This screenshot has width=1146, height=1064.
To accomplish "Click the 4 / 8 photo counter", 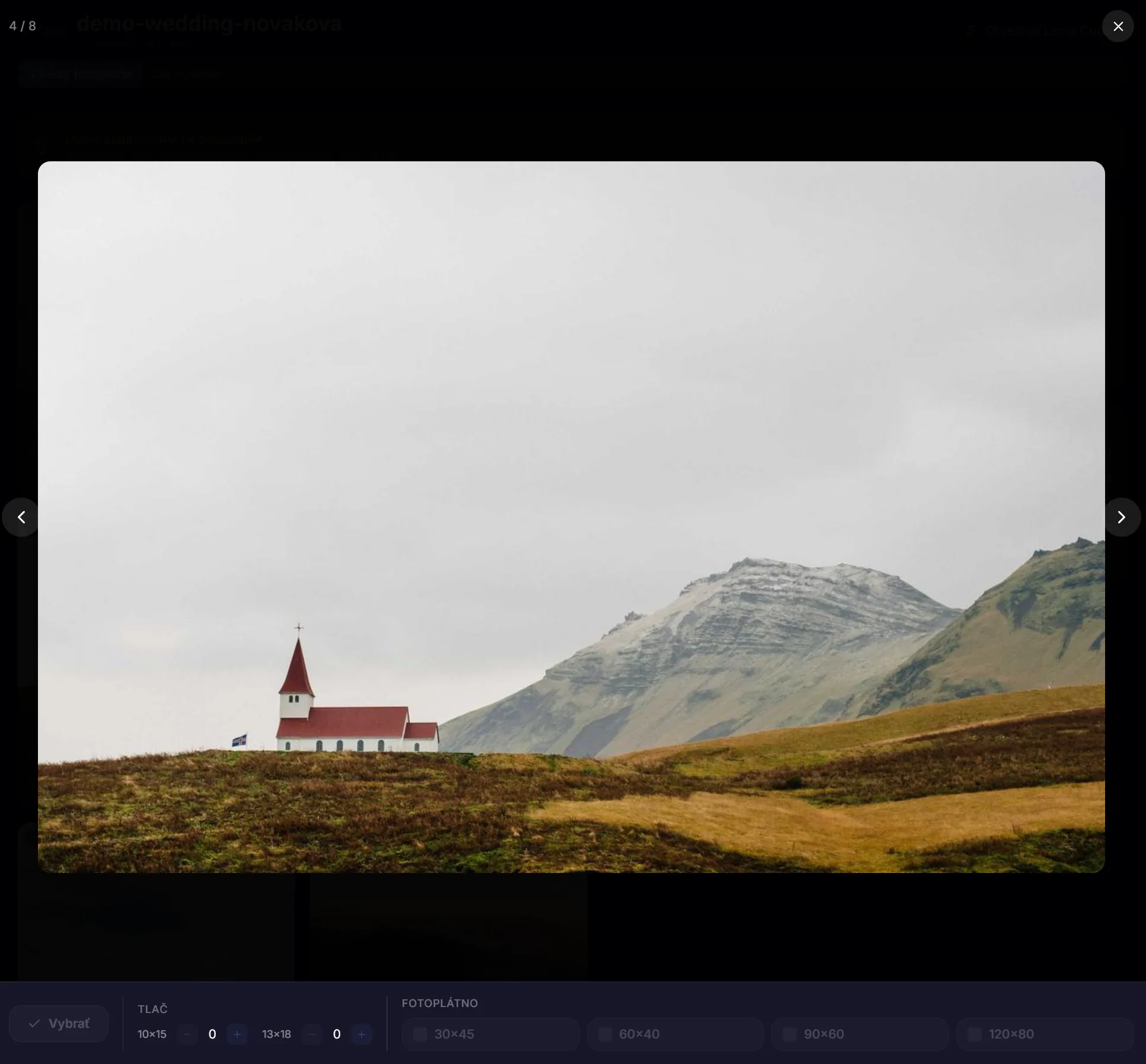I will 23,26.
